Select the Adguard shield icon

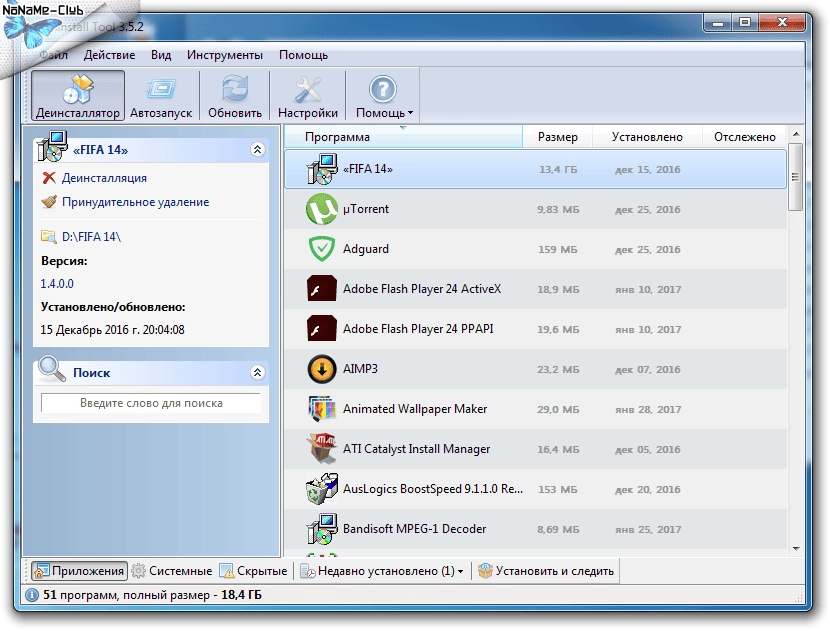(x=321, y=249)
